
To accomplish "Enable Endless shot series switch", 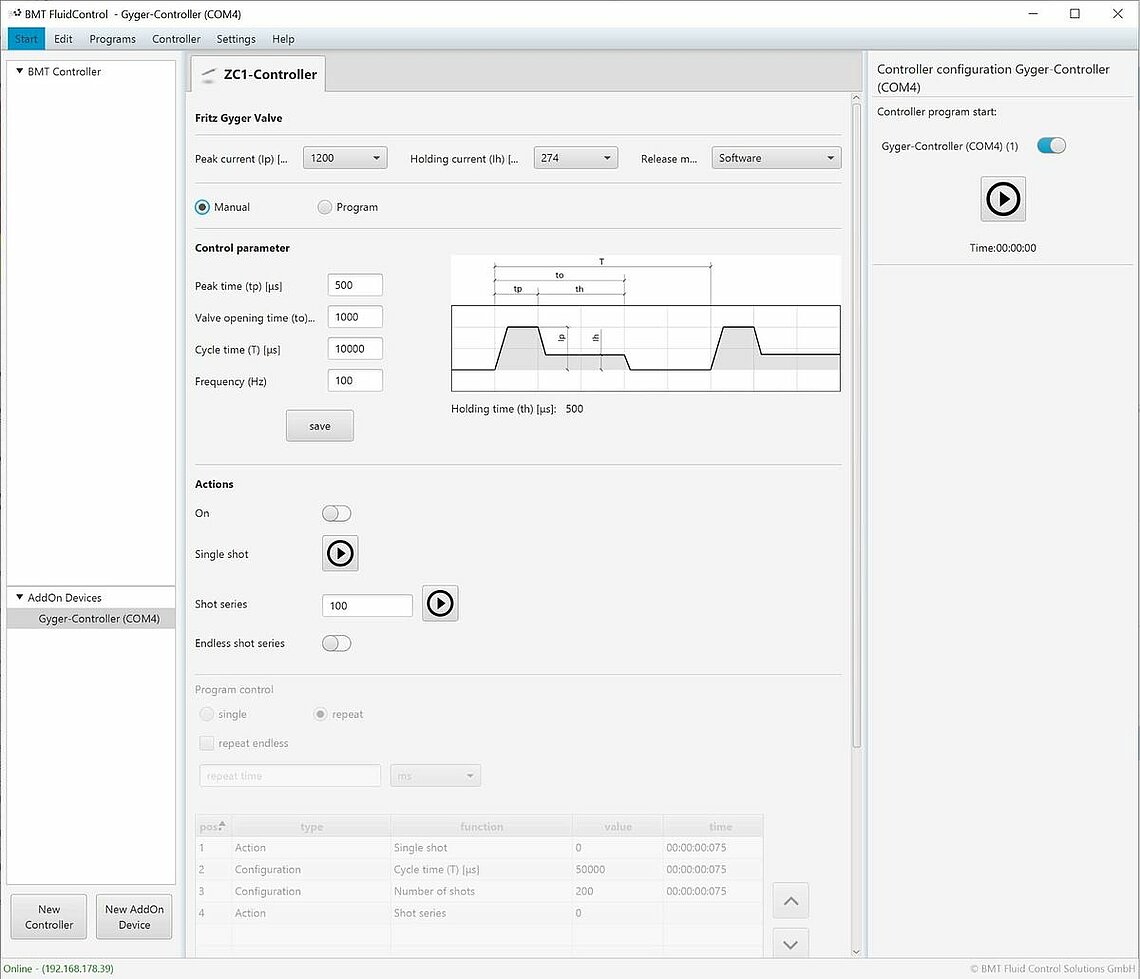I will (x=337, y=643).
